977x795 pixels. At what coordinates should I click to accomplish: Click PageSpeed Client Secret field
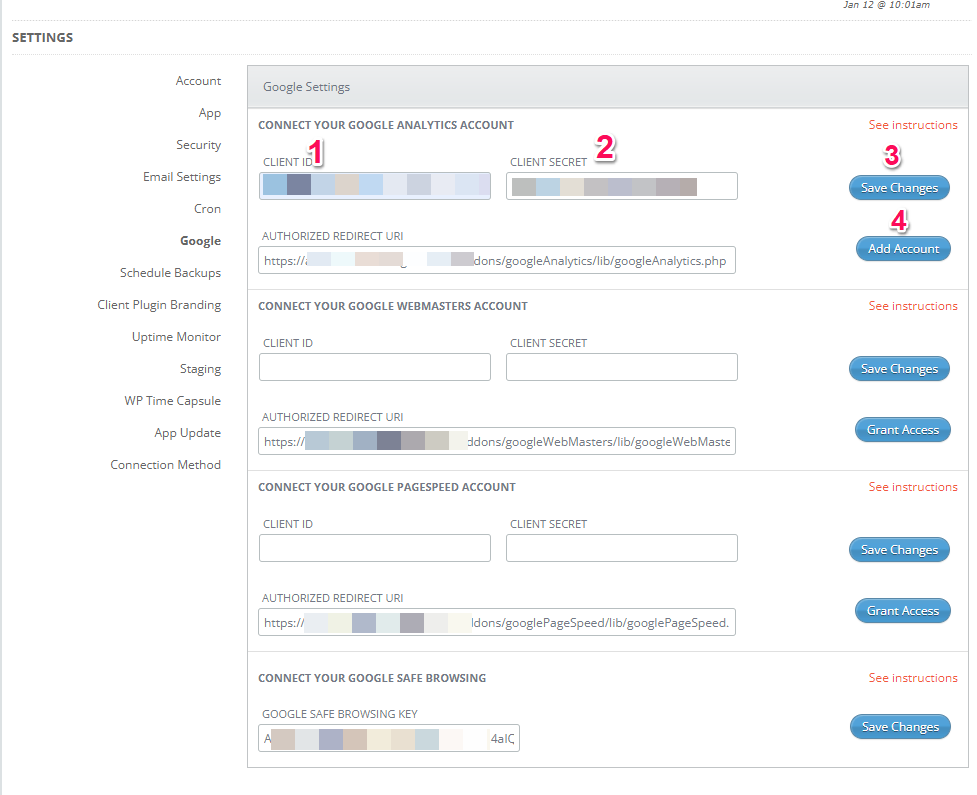point(621,548)
